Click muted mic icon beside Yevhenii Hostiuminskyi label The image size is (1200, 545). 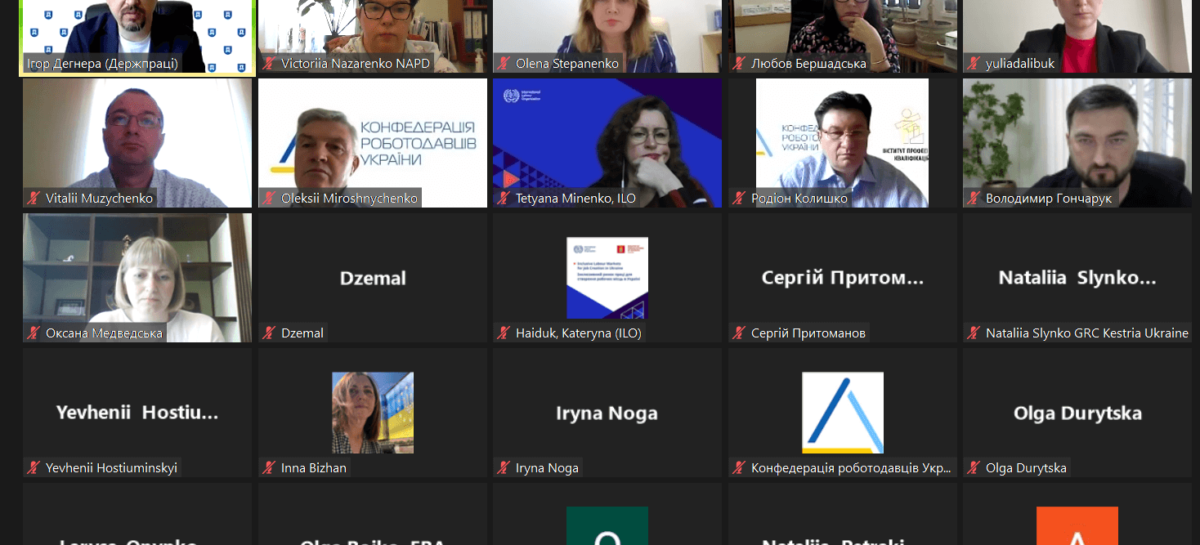coord(34,467)
